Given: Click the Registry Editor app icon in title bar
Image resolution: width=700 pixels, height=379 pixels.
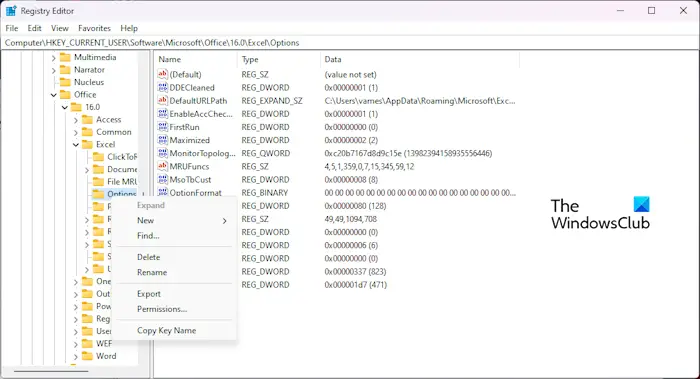Looking at the screenshot, I should pos(11,11).
